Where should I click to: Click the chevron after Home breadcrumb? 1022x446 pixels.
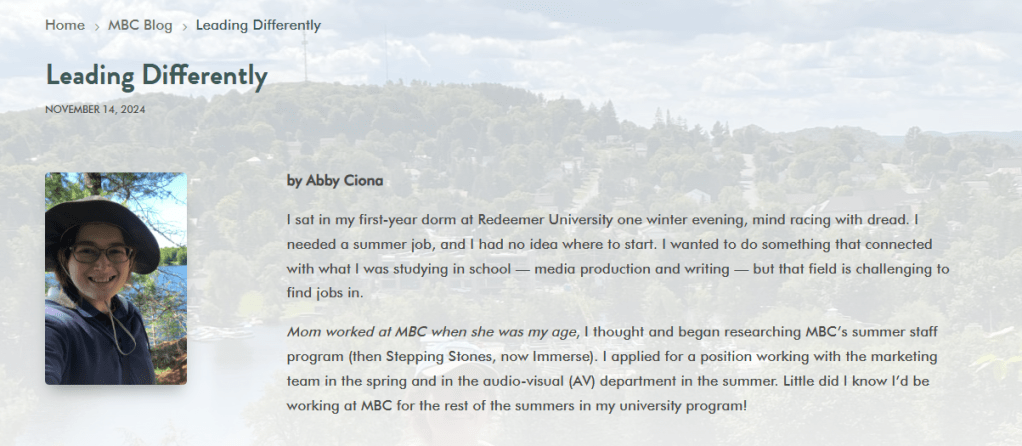click(x=97, y=26)
